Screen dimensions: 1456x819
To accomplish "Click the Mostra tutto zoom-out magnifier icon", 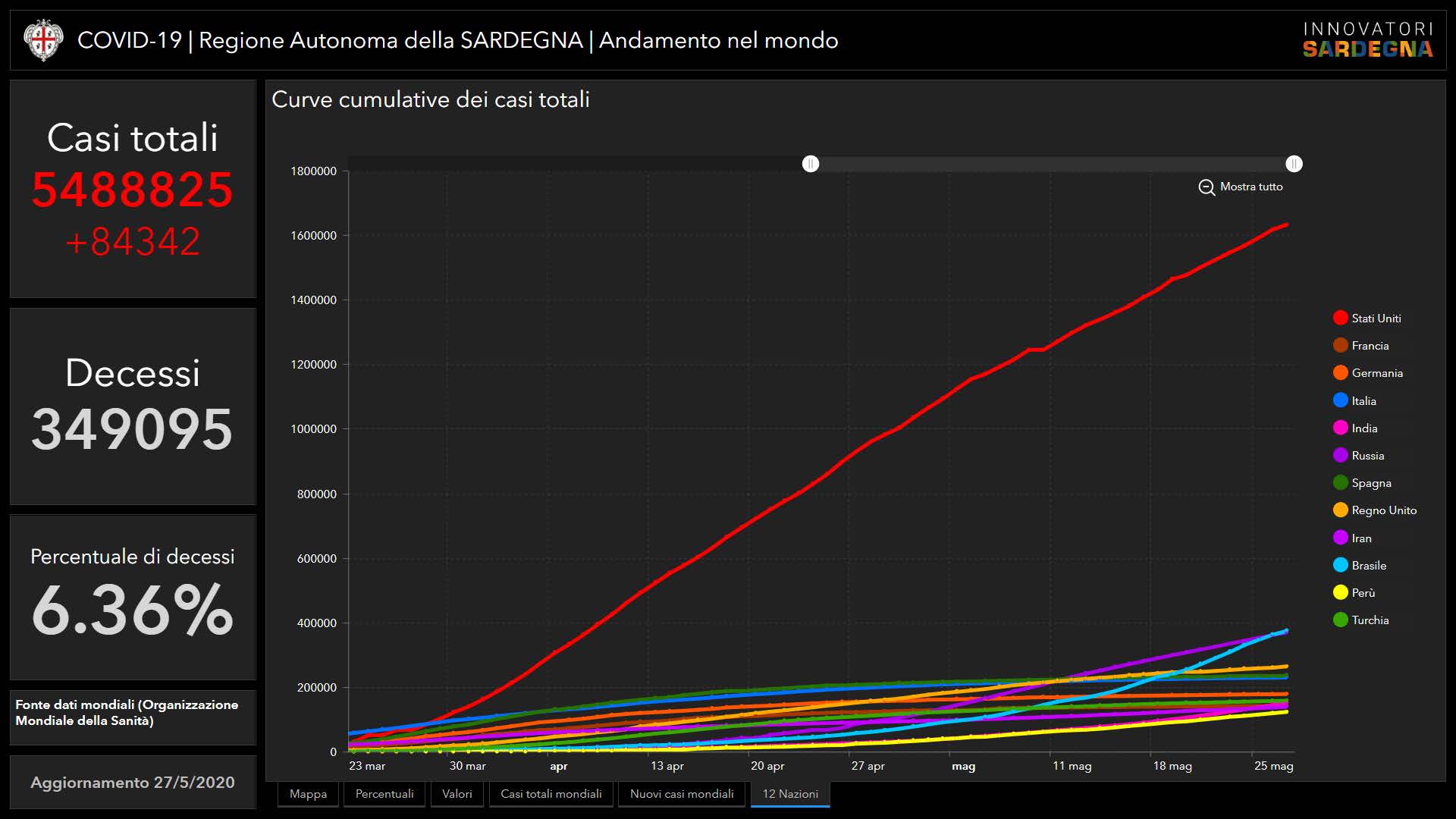I will coord(1207,187).
